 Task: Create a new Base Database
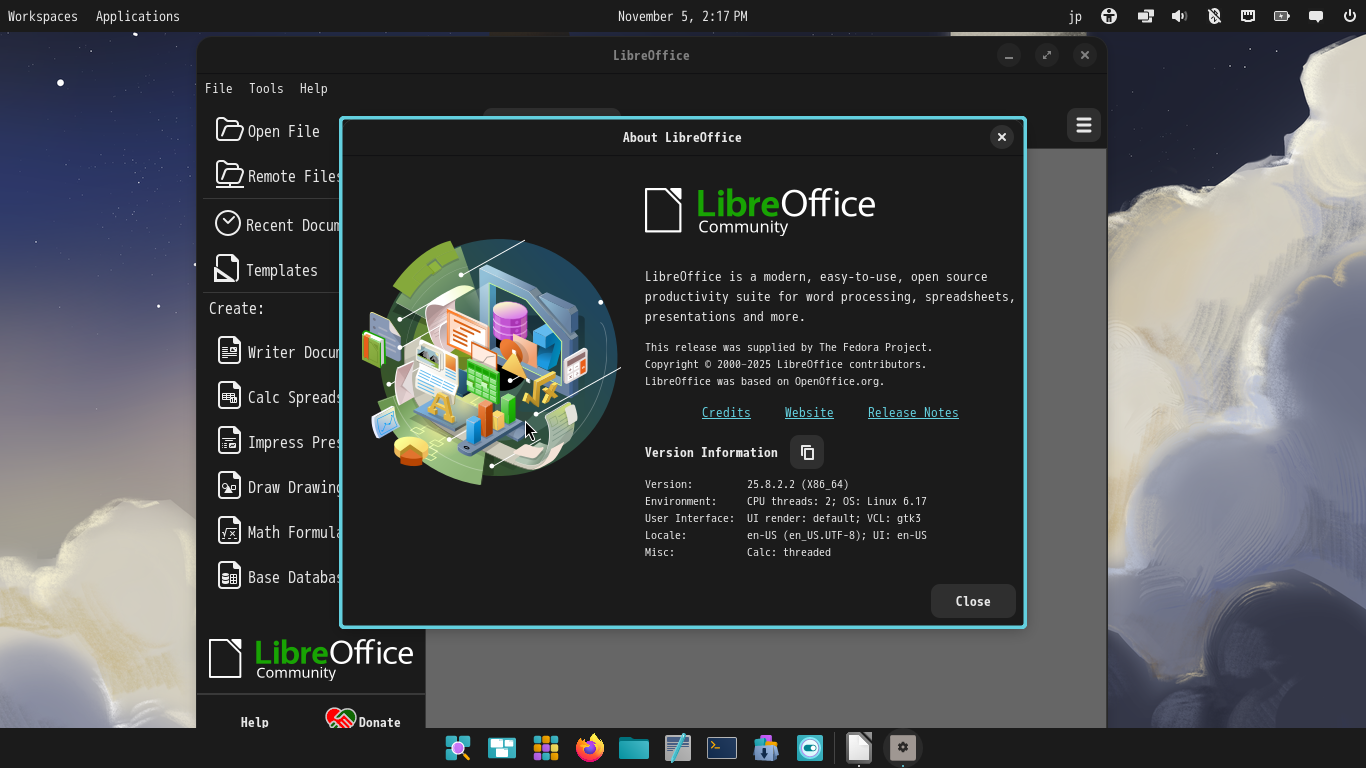[272, 577]
